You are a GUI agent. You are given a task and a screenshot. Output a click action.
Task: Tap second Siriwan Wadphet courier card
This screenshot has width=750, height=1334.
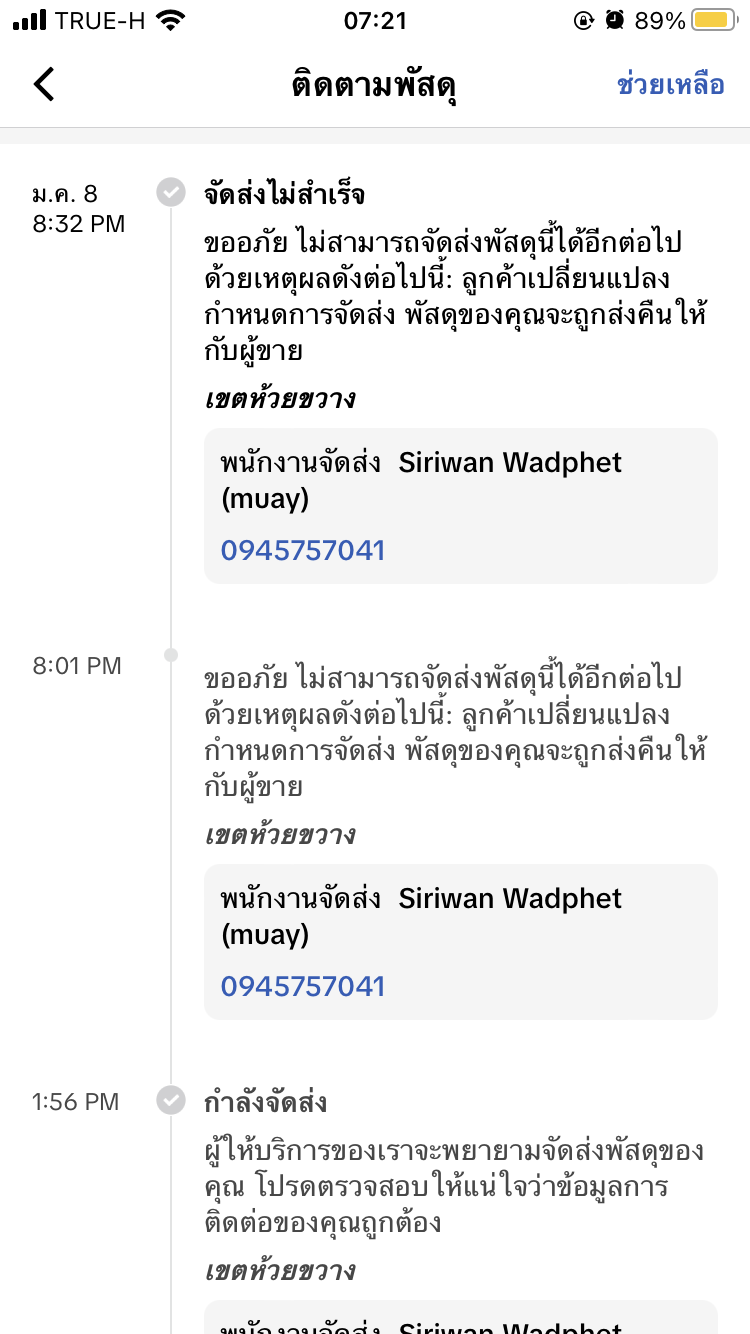coord(461,942)
